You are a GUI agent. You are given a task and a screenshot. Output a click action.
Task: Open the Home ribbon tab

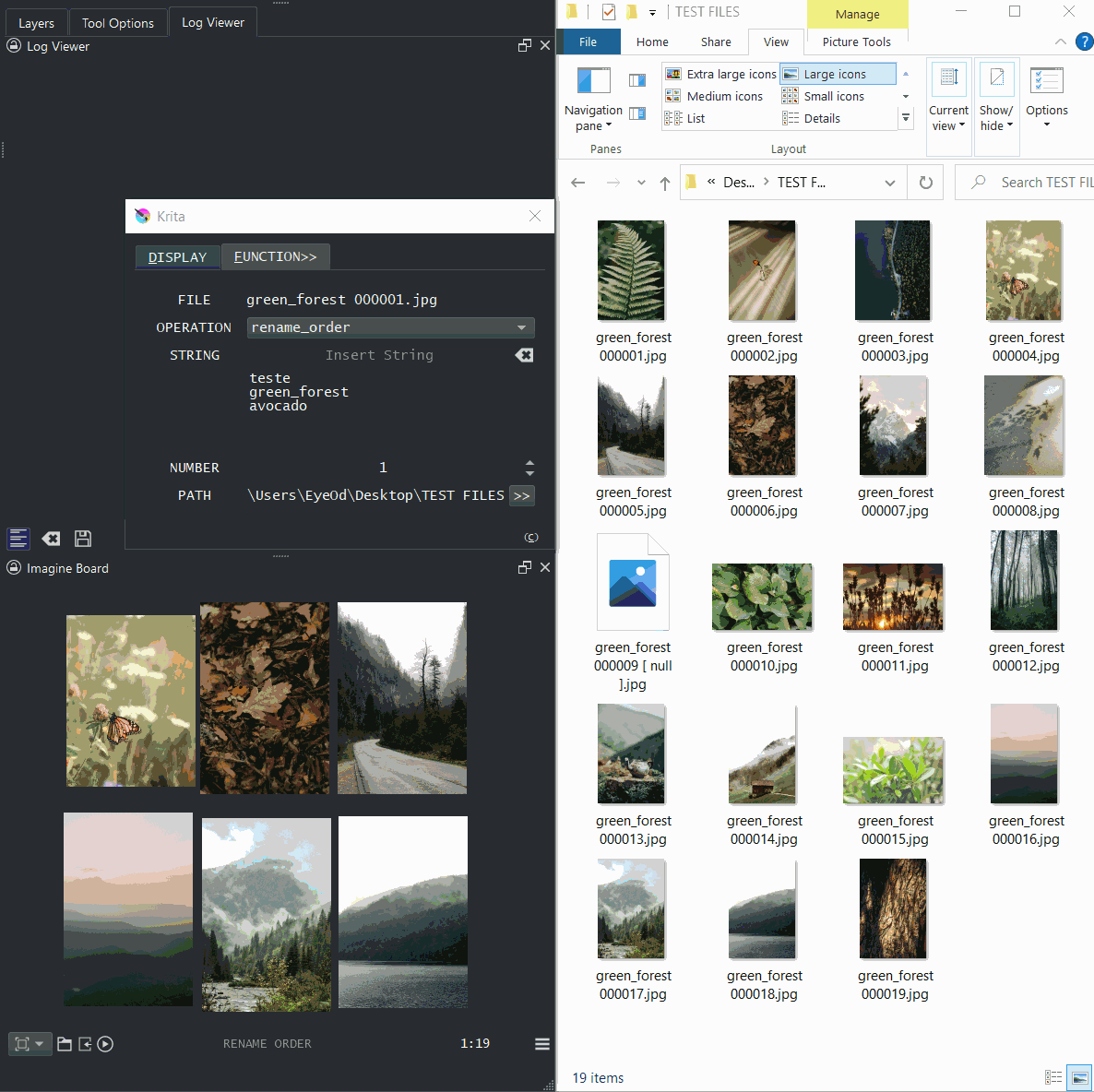[652, 42]
